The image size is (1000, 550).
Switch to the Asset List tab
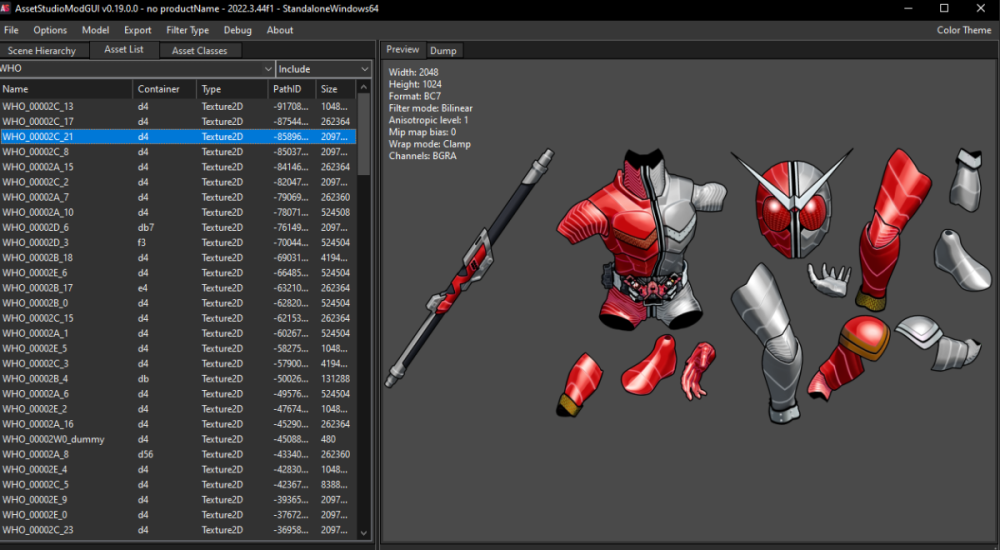tap(124, 49)
